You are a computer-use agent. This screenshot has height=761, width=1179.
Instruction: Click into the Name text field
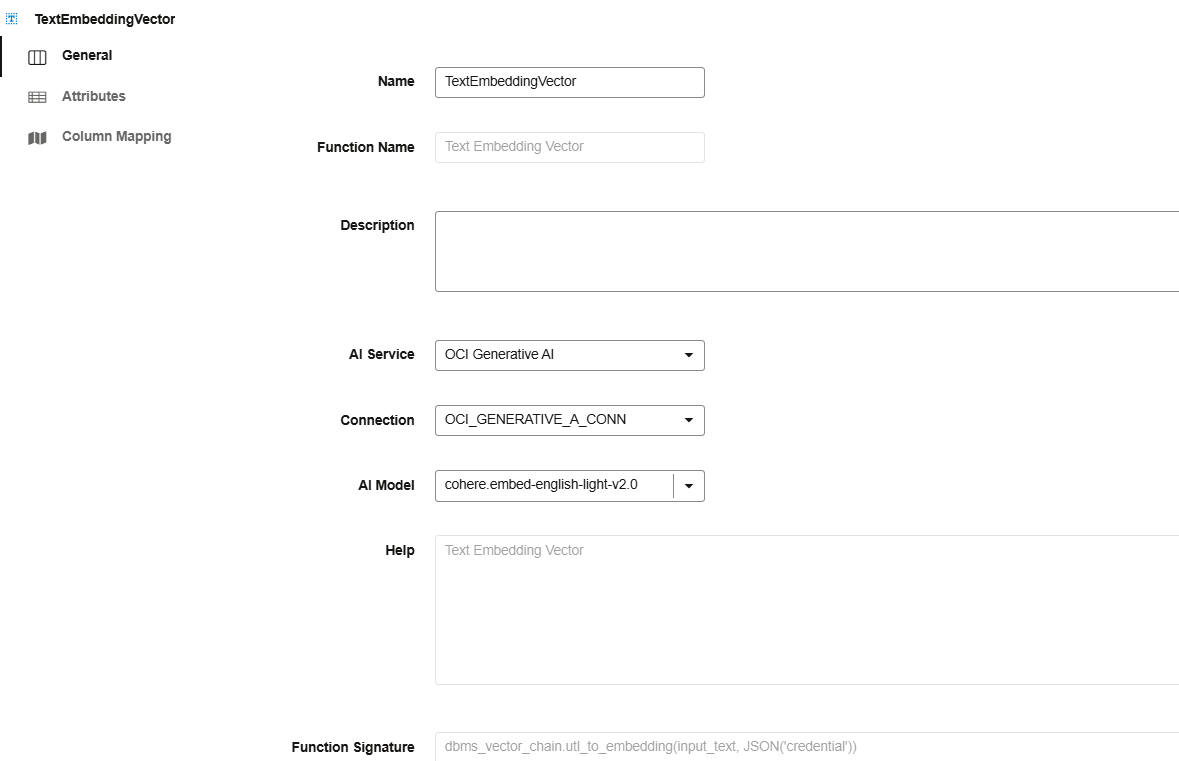tap(569, 82)
